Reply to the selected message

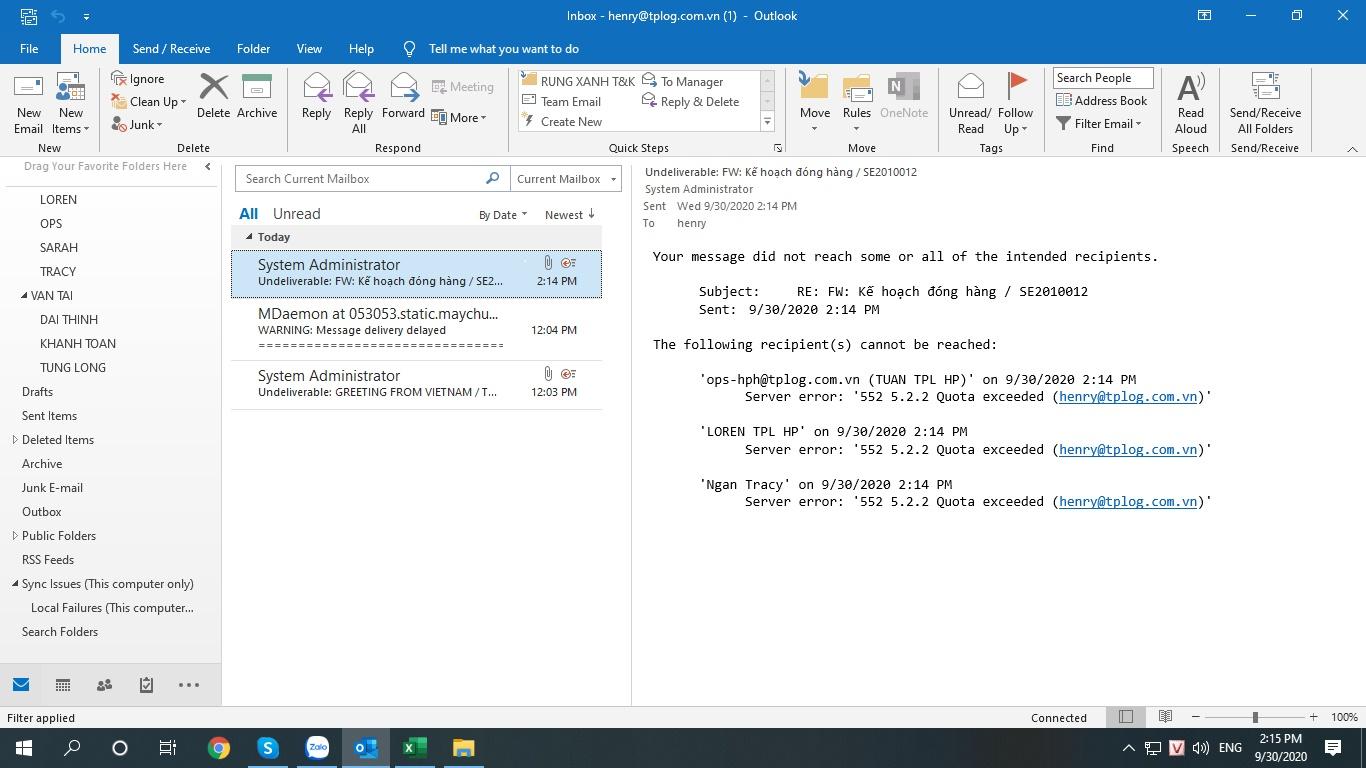(316, 97)
